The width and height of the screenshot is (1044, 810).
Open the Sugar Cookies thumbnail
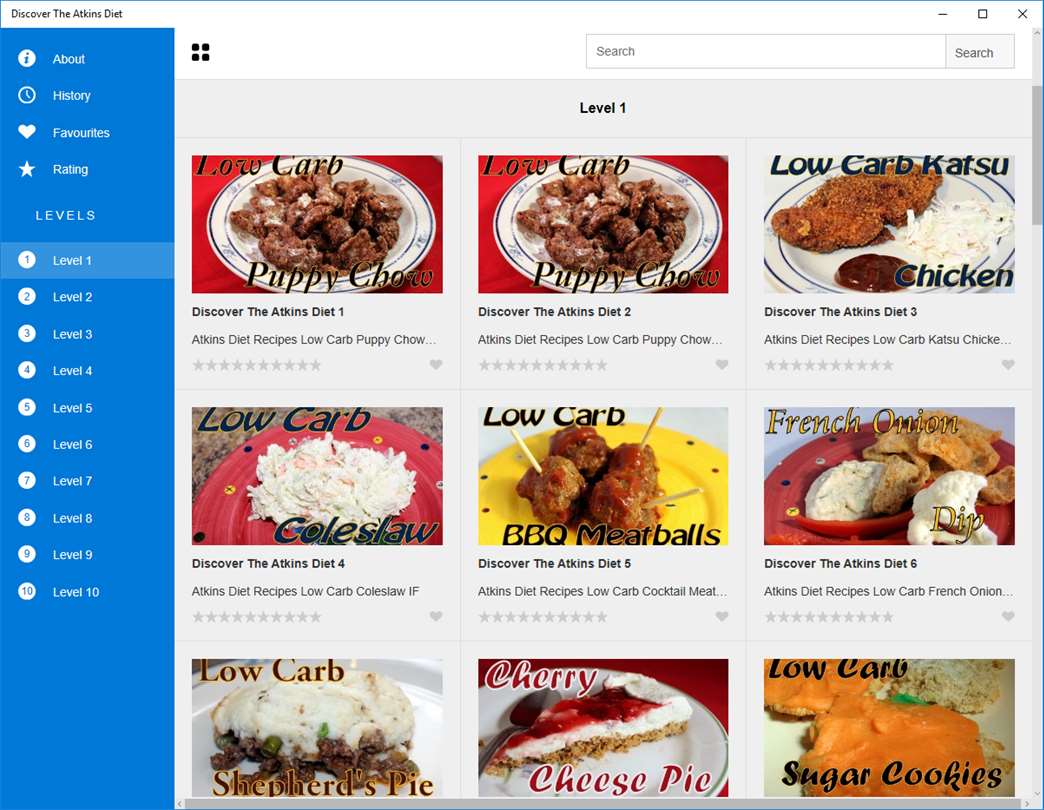[x=890, y=727]
